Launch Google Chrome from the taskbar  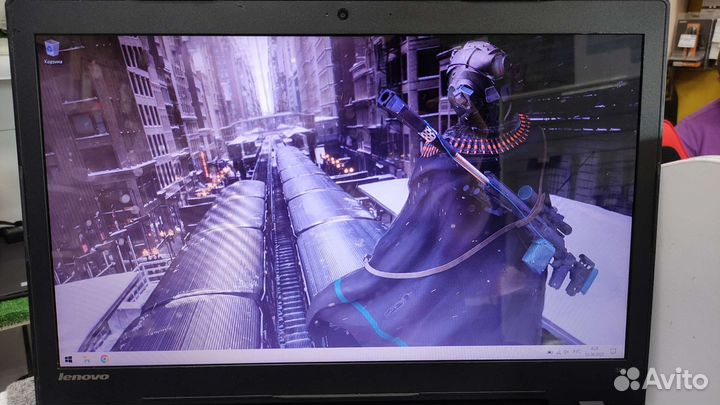105,359
